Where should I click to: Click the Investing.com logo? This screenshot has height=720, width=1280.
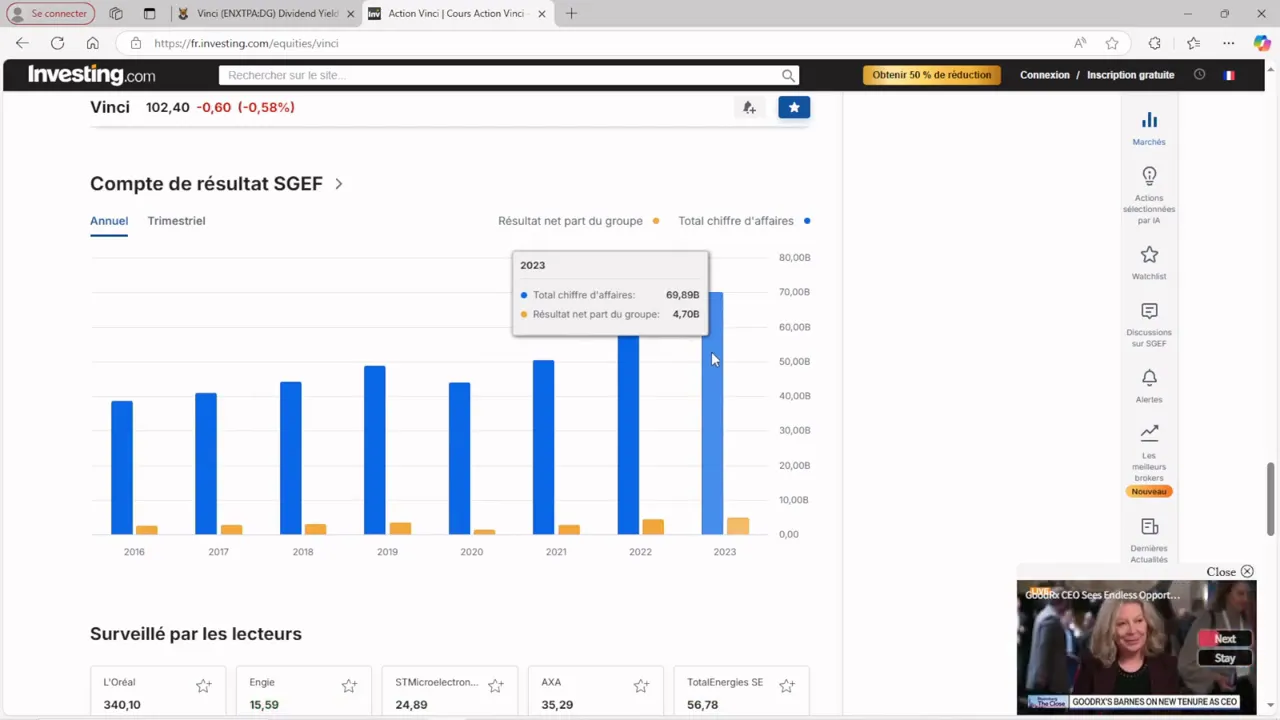tap(92, 75)
